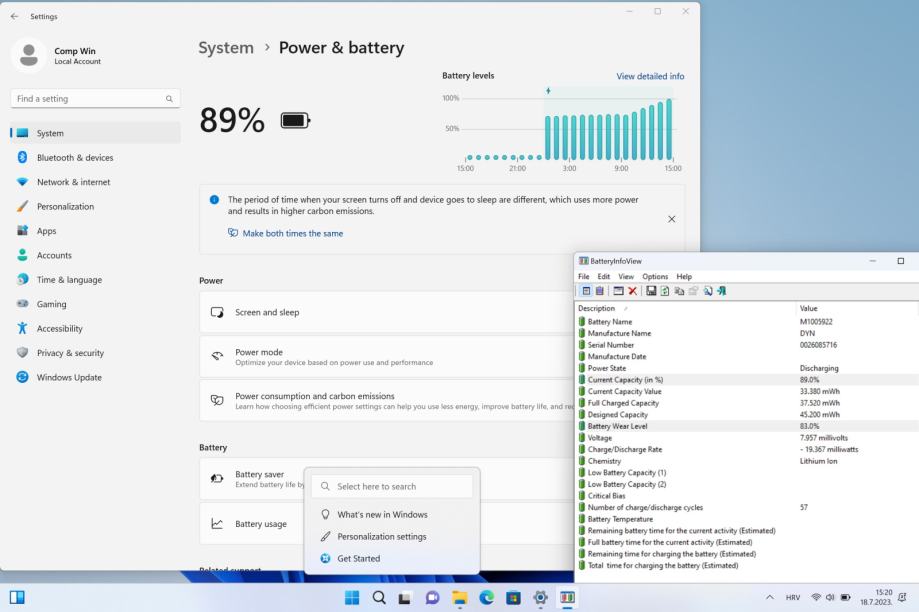Click the Exit icon in BatteryInfoView toolbar
This screenshot has width=919, height=612.
pyautogui.click(x=721, y=291)
